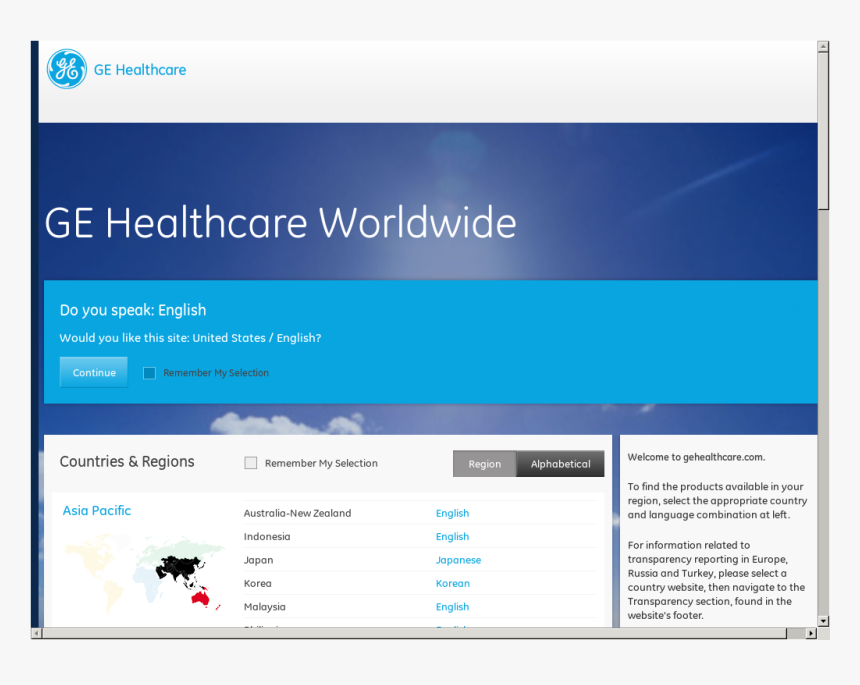This screenshot has width=860, height=685.
Task: Click the Countries & Regions heading
Action: click(x=127, y=462)
